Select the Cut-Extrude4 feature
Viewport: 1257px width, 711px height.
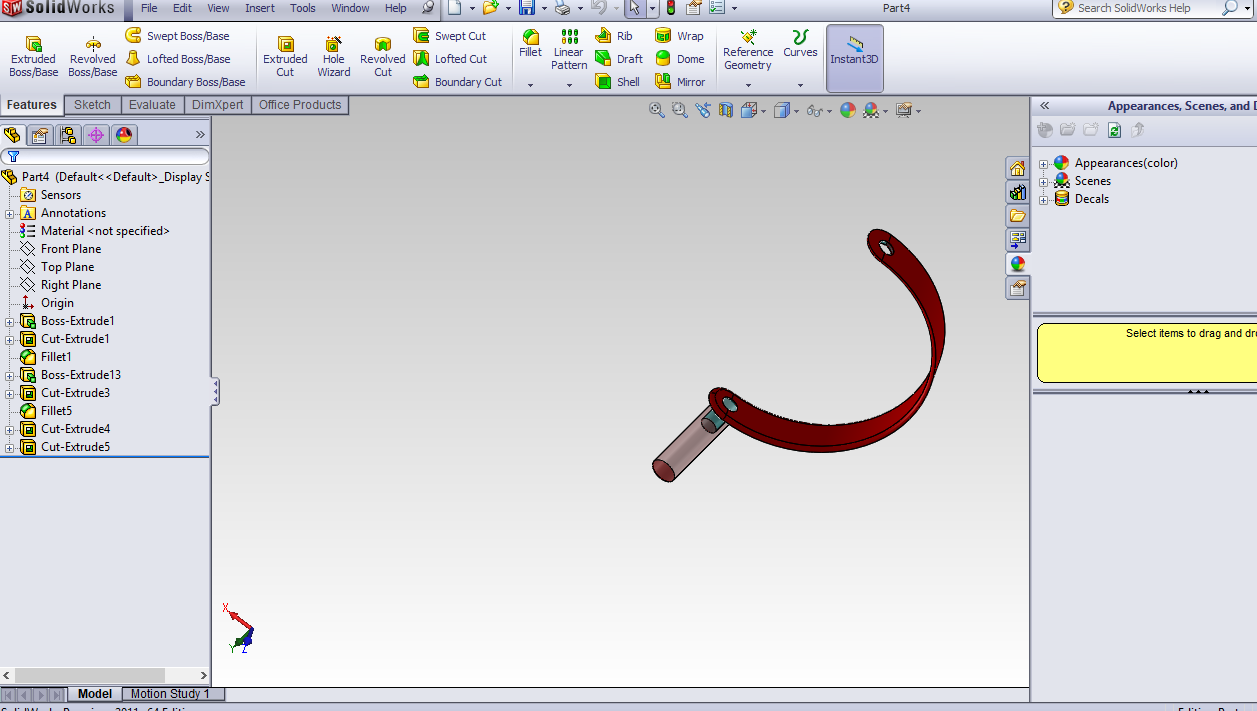(75, 429)
